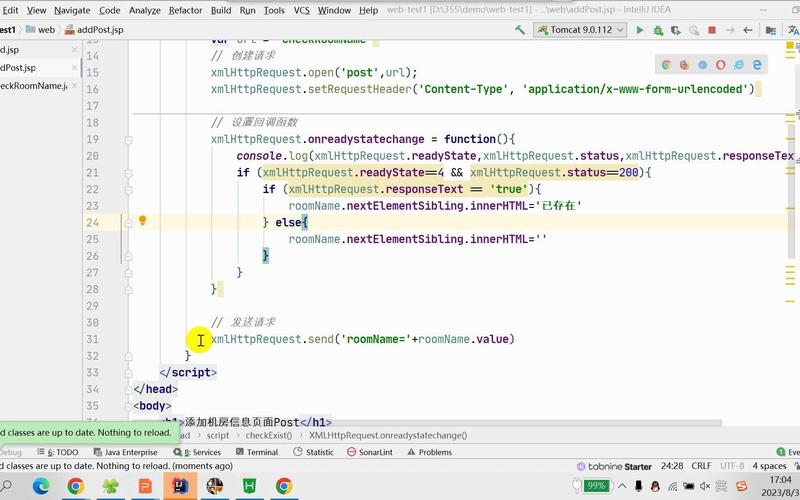
Task: Click line number 24 in the gutter
Action: coord(92,223)
